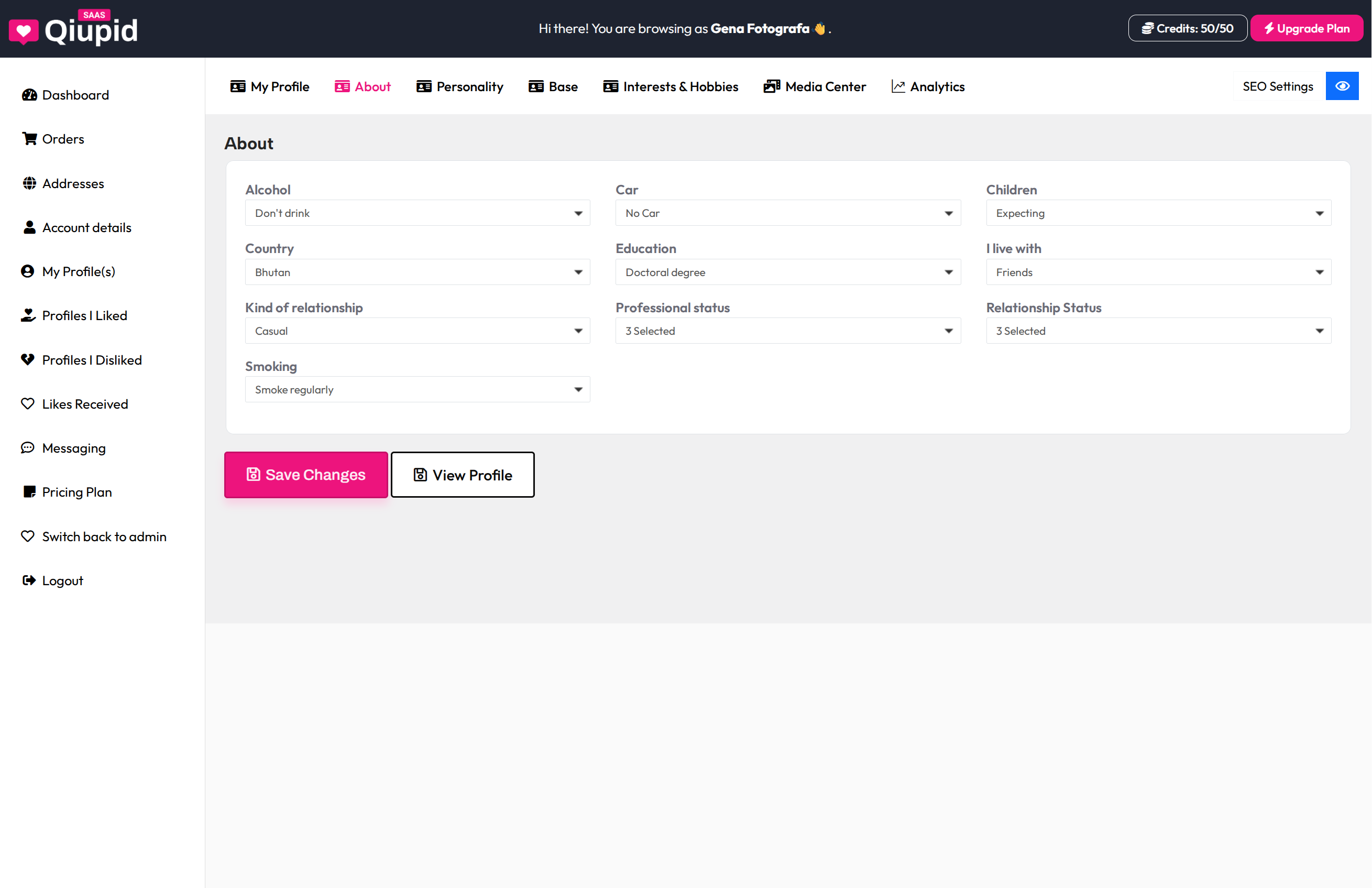The image size is (1372, 888).
Task: Open the Relationship Status multi-select
Action: pos(1158,331)
